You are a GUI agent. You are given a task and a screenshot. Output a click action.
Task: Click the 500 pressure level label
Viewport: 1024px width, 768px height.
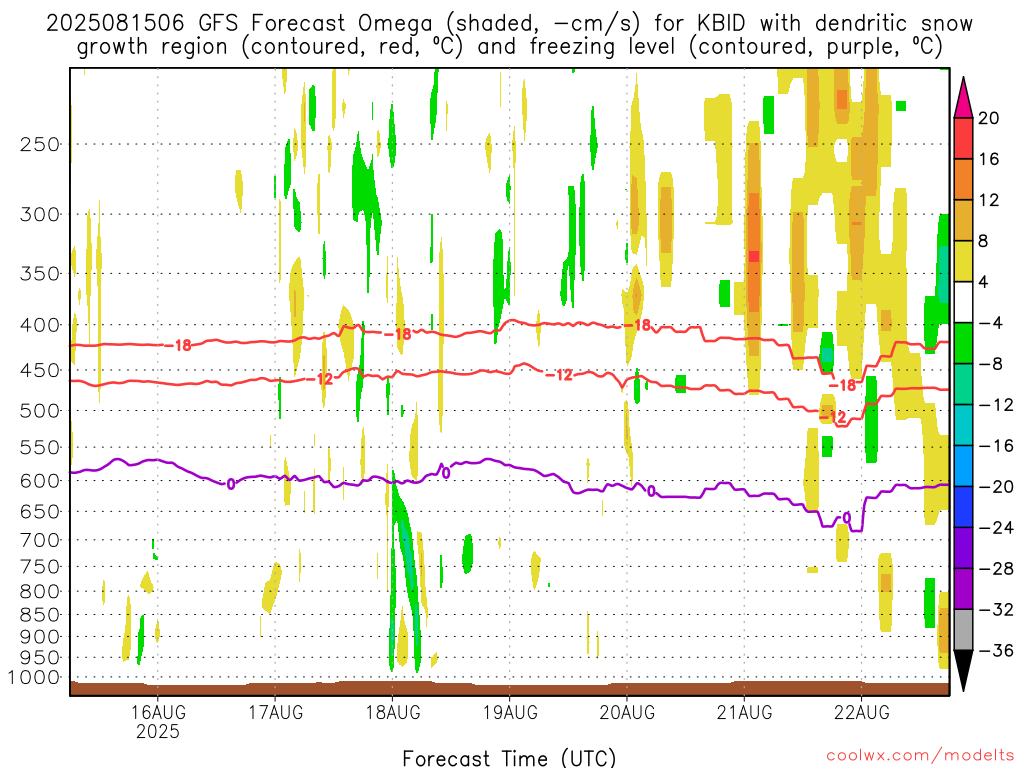pos(40,411)
